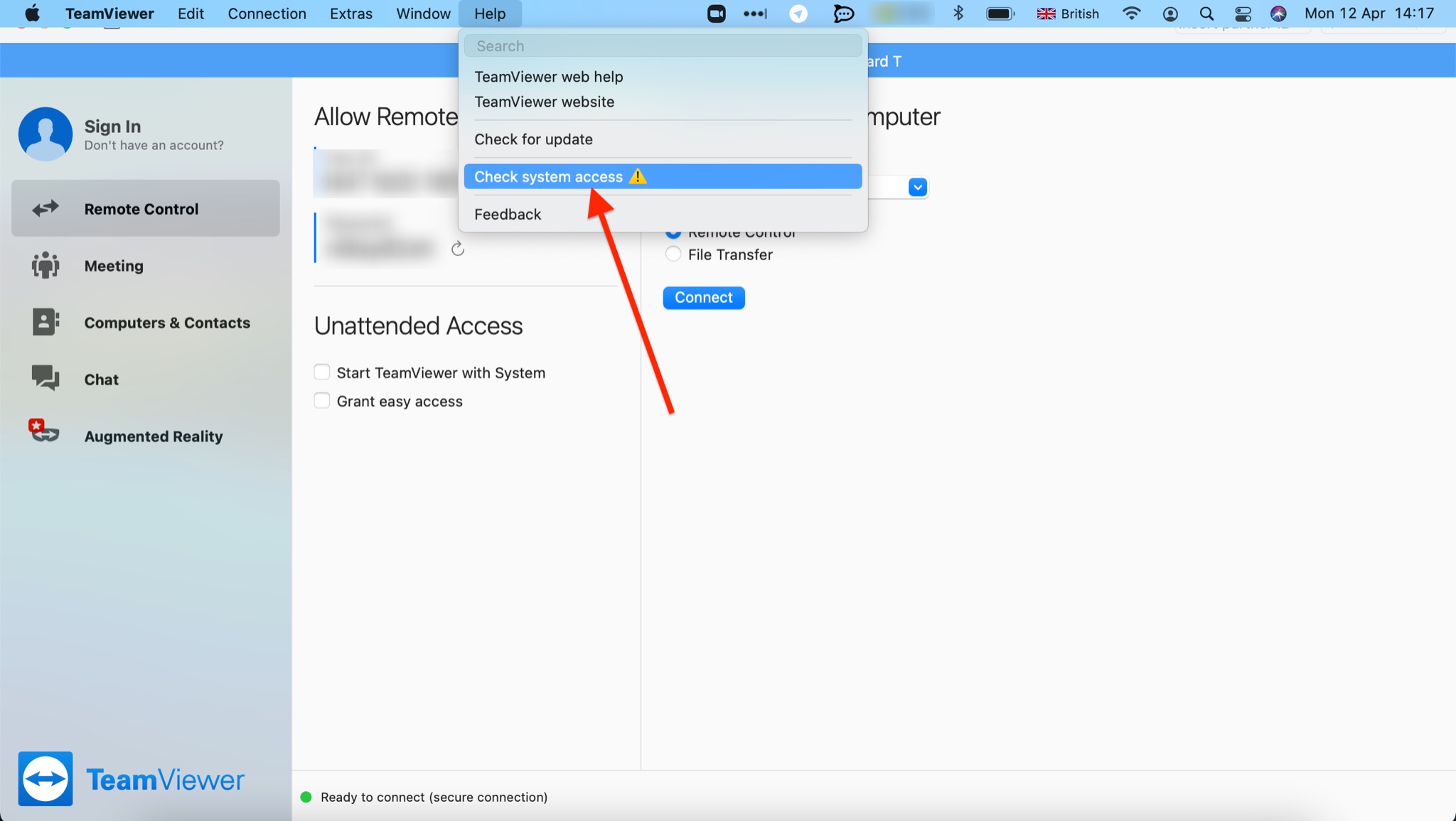Click the TeamViewer logo at bottom left
This screenshot has width=1456, height=821.
click(x=45, y=779)
